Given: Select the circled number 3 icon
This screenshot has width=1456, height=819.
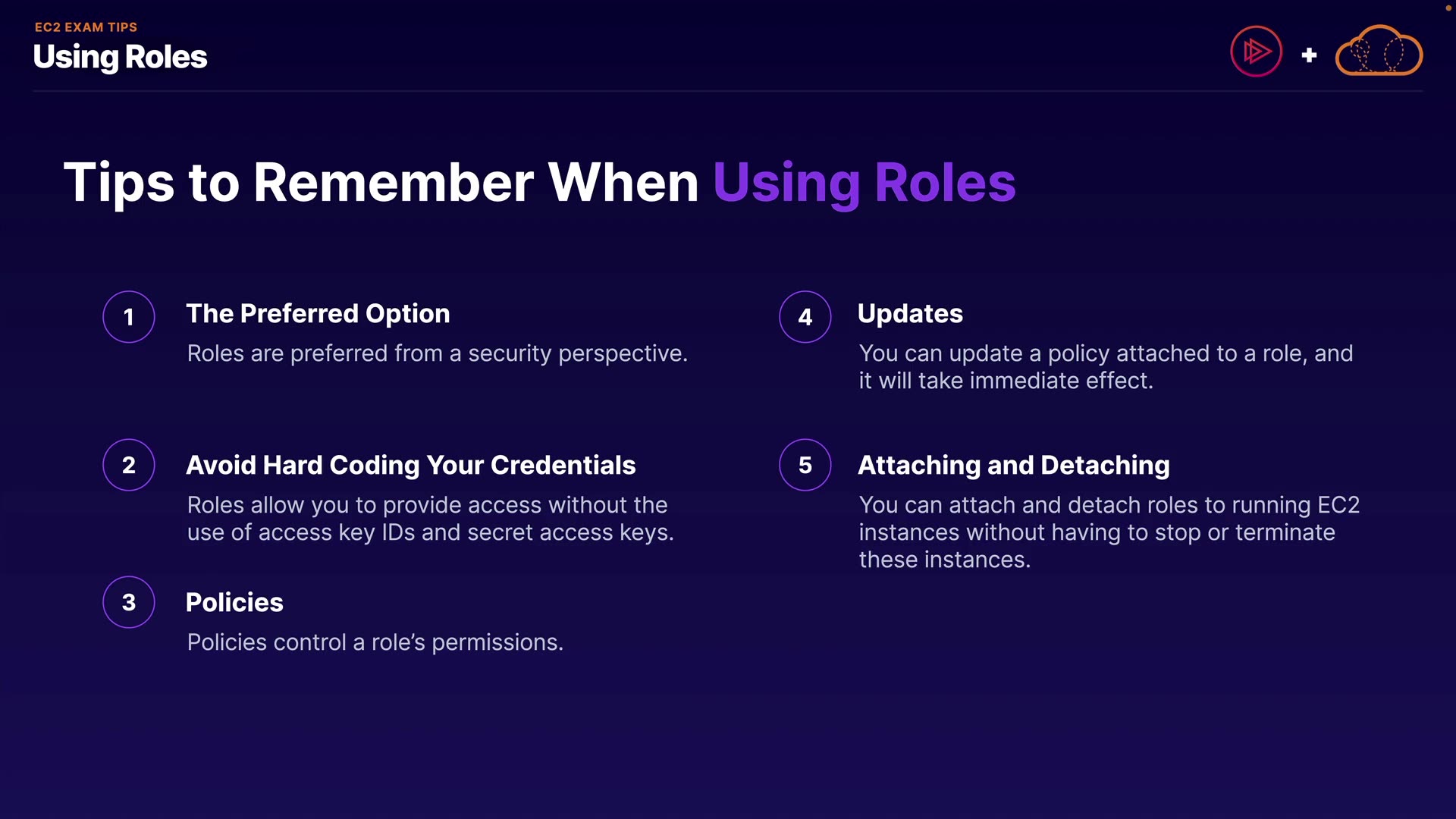Looking at the screenshot, I should (x=129, y=602).
